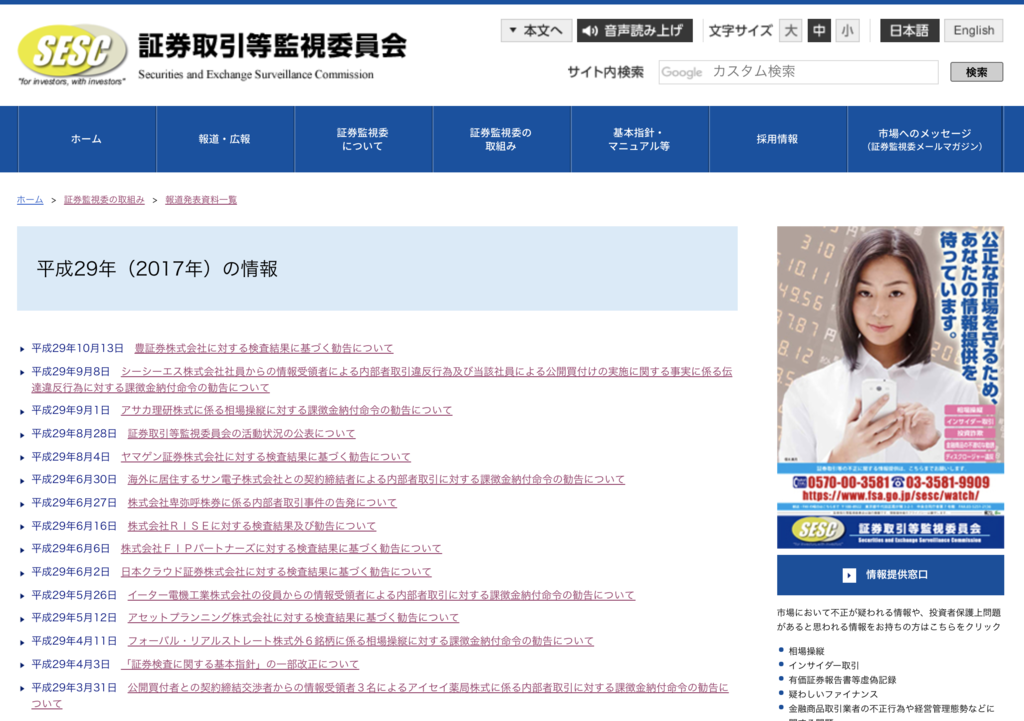Switch language to English
The height and width of the screenshot is (721, 1024).
click(x=974, y=31)
